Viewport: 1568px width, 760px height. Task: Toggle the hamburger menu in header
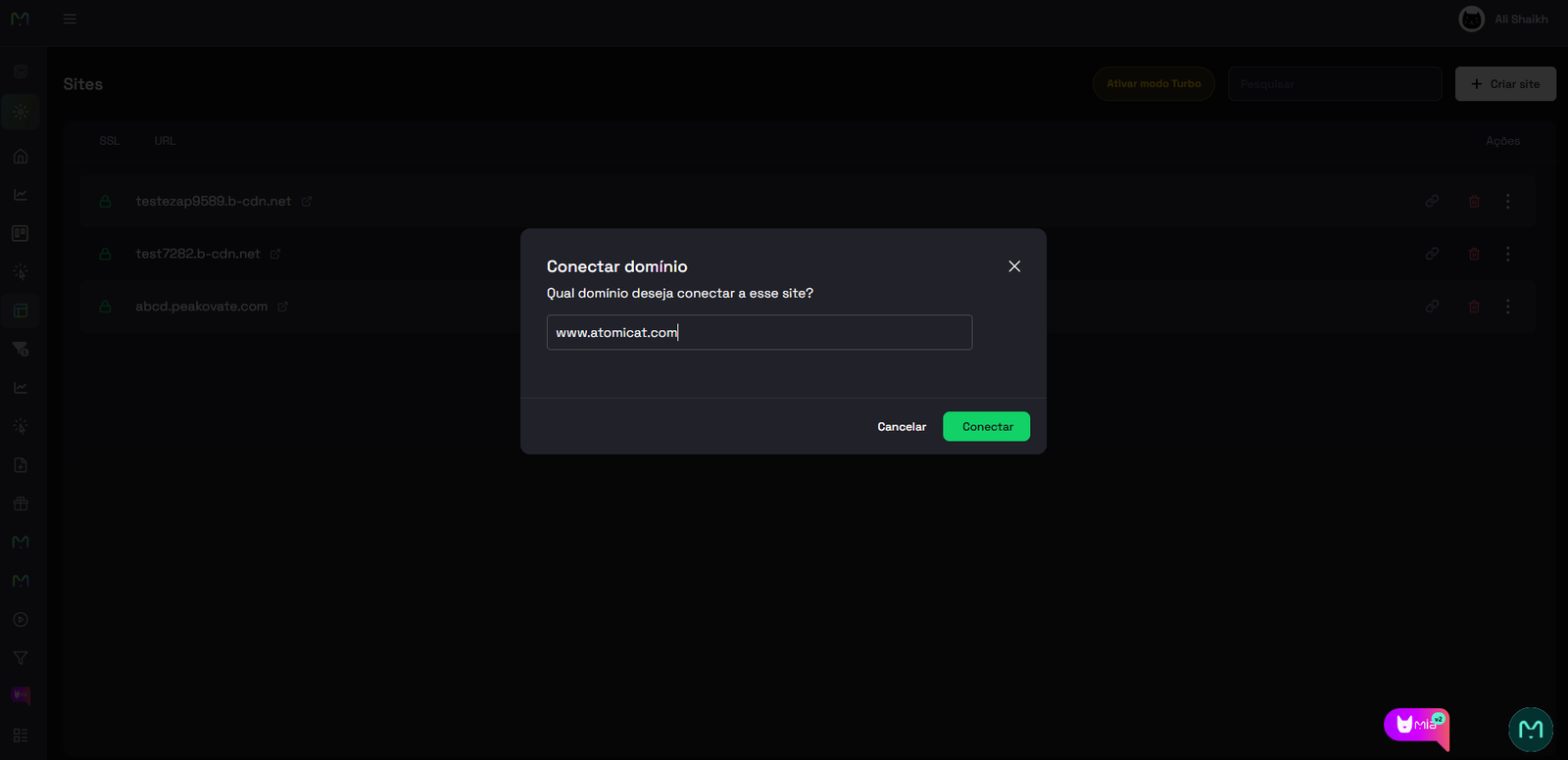coord(70,19)
